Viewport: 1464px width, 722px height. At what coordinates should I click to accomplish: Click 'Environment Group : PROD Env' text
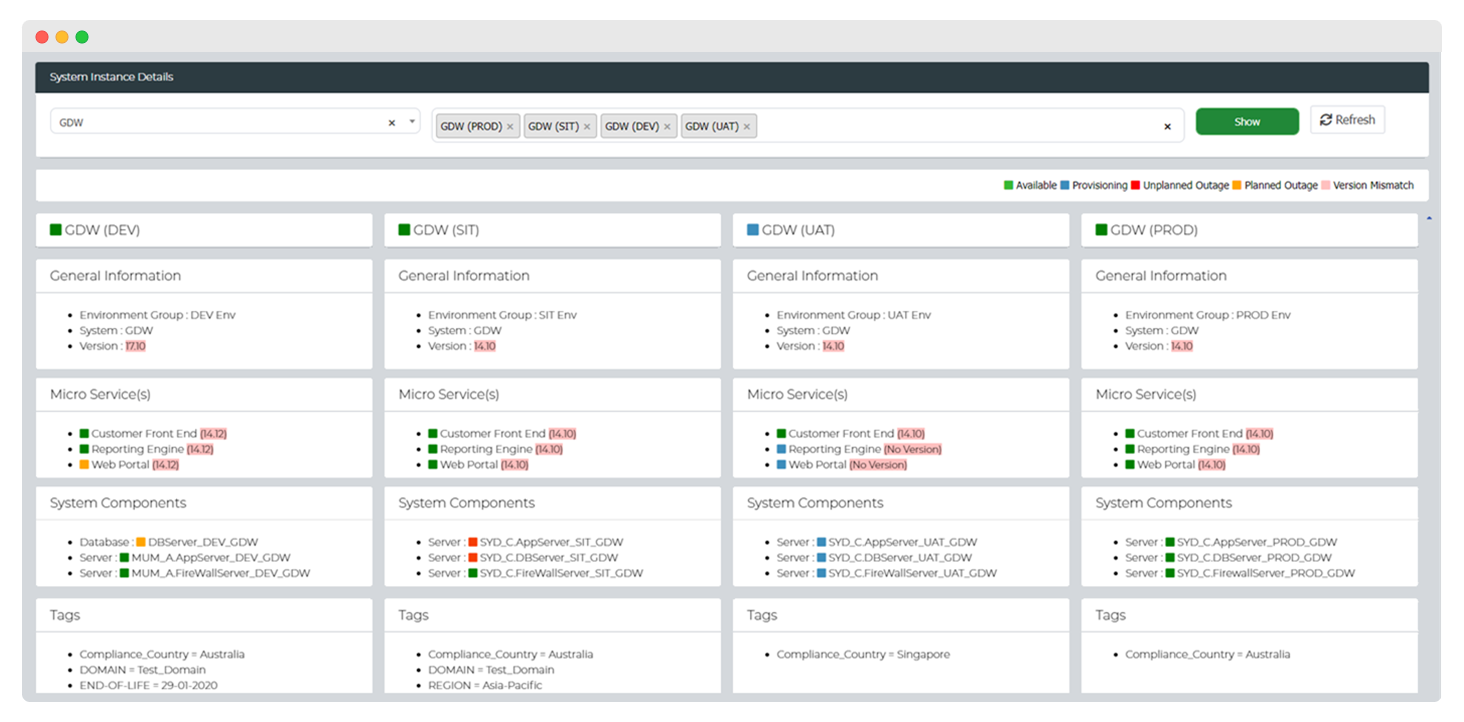(1208, 315)
